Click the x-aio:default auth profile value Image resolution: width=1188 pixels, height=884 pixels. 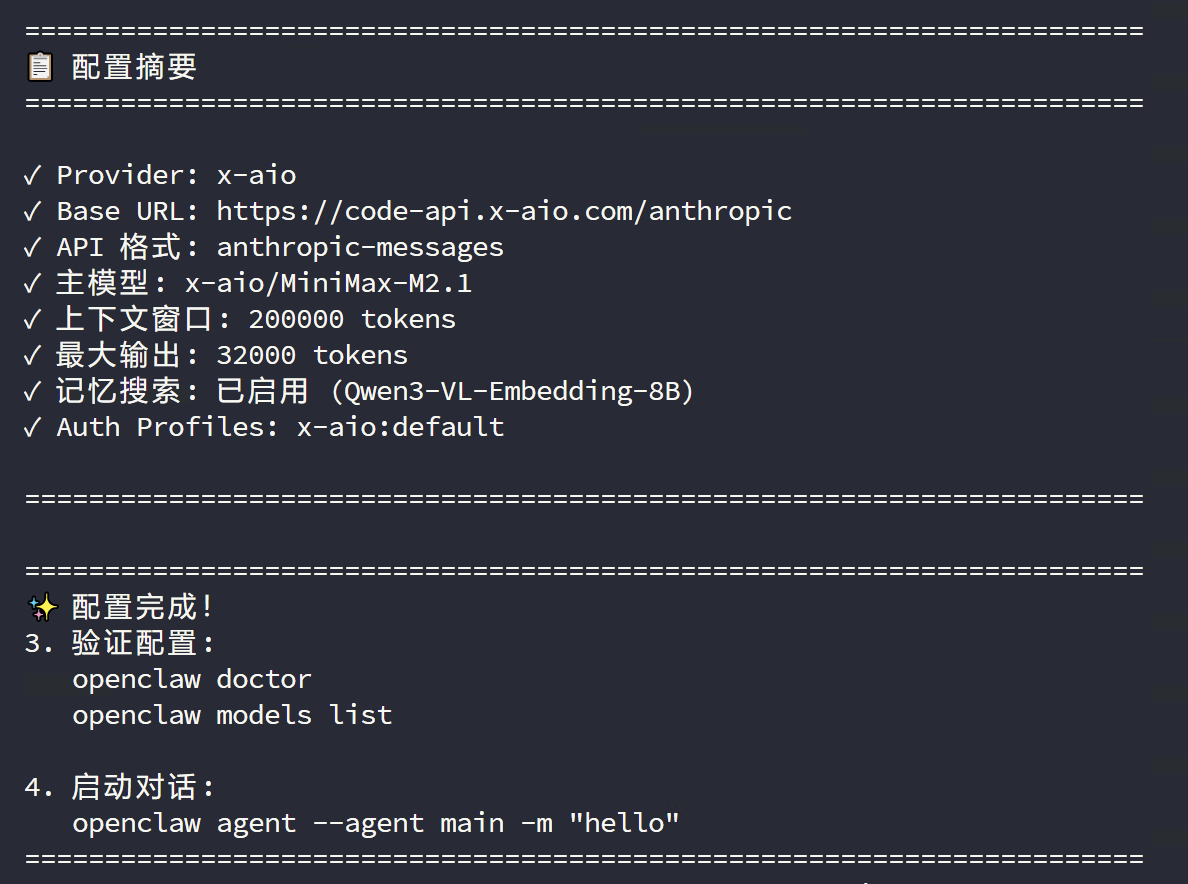click(x=400, y=428)
